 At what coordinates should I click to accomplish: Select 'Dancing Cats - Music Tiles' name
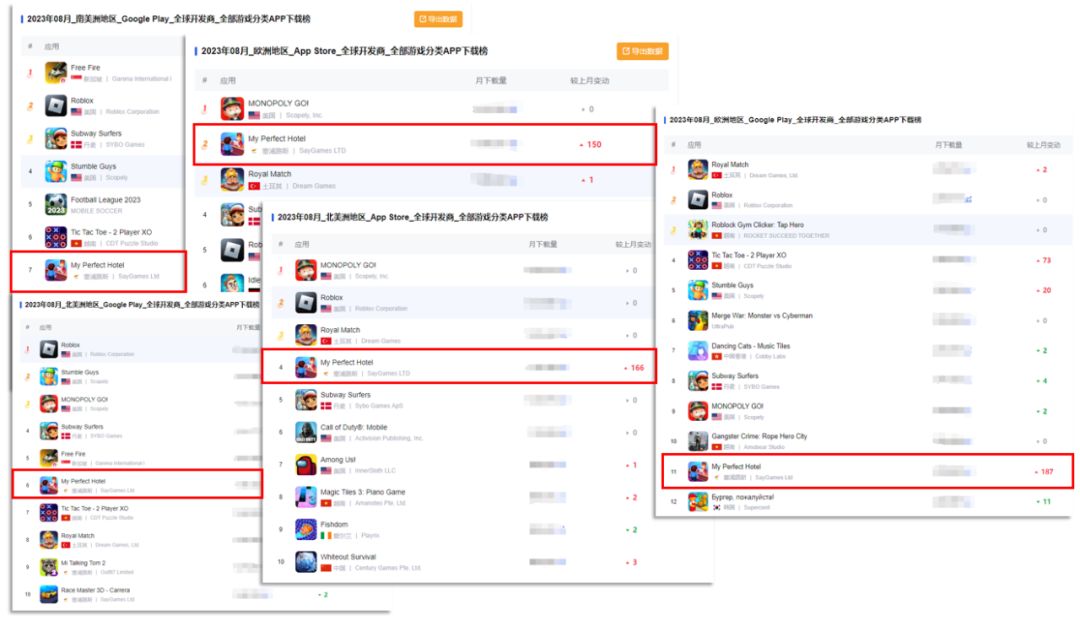(x=751, y=346)
